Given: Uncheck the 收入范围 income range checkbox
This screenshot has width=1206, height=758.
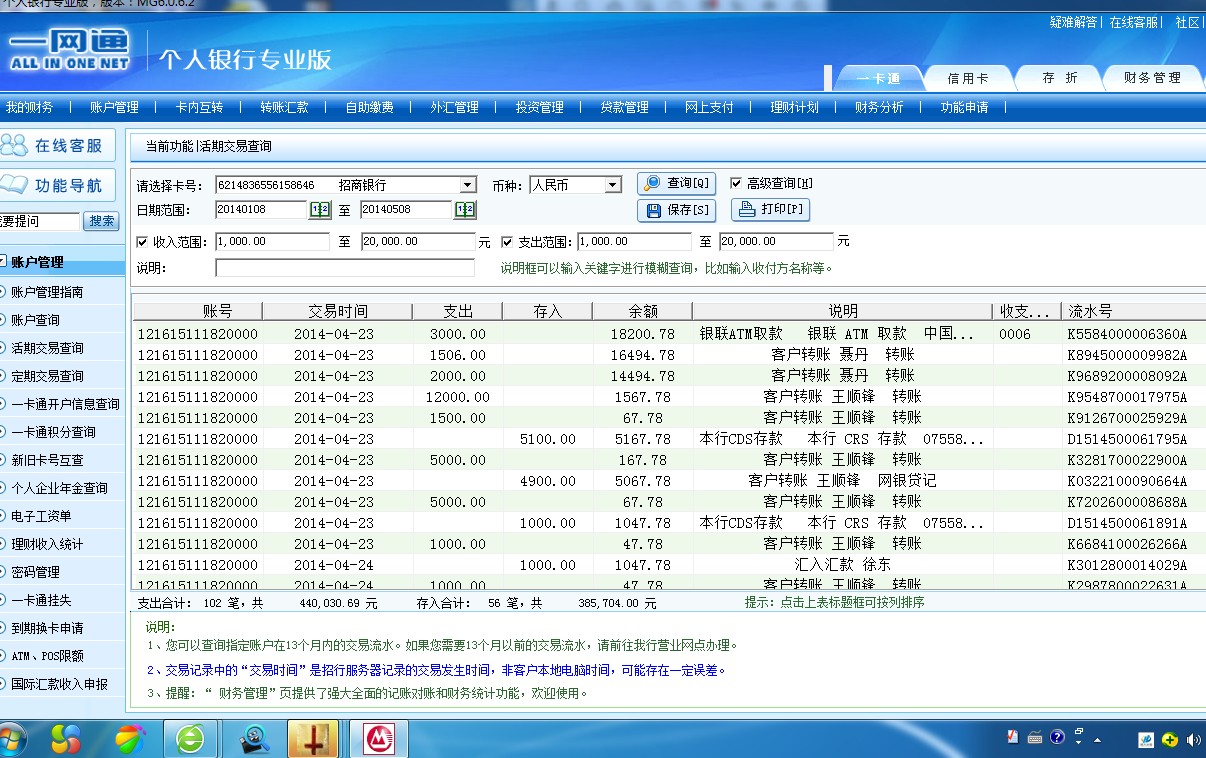Looking at the screenshot, I should [142, 242].
